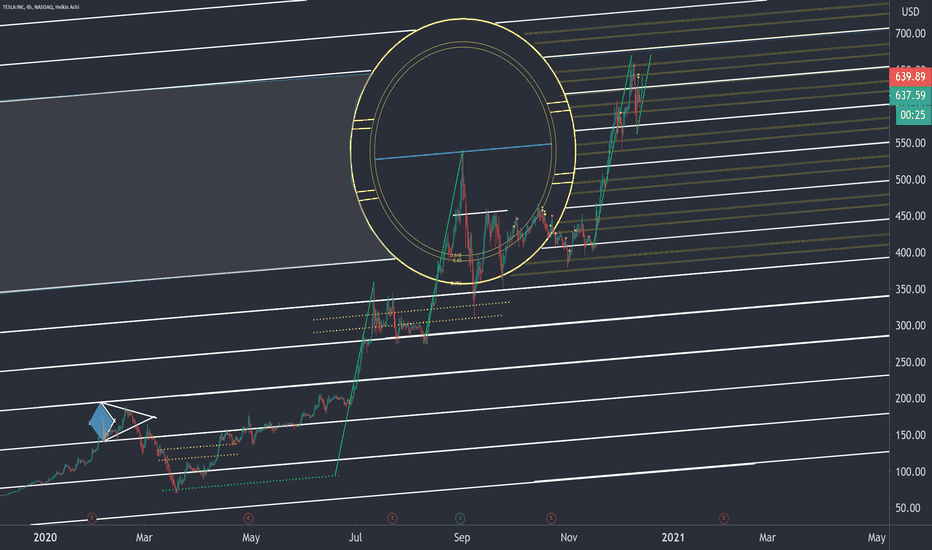Click the 450.00 price axis value

[x=911, y=216]
